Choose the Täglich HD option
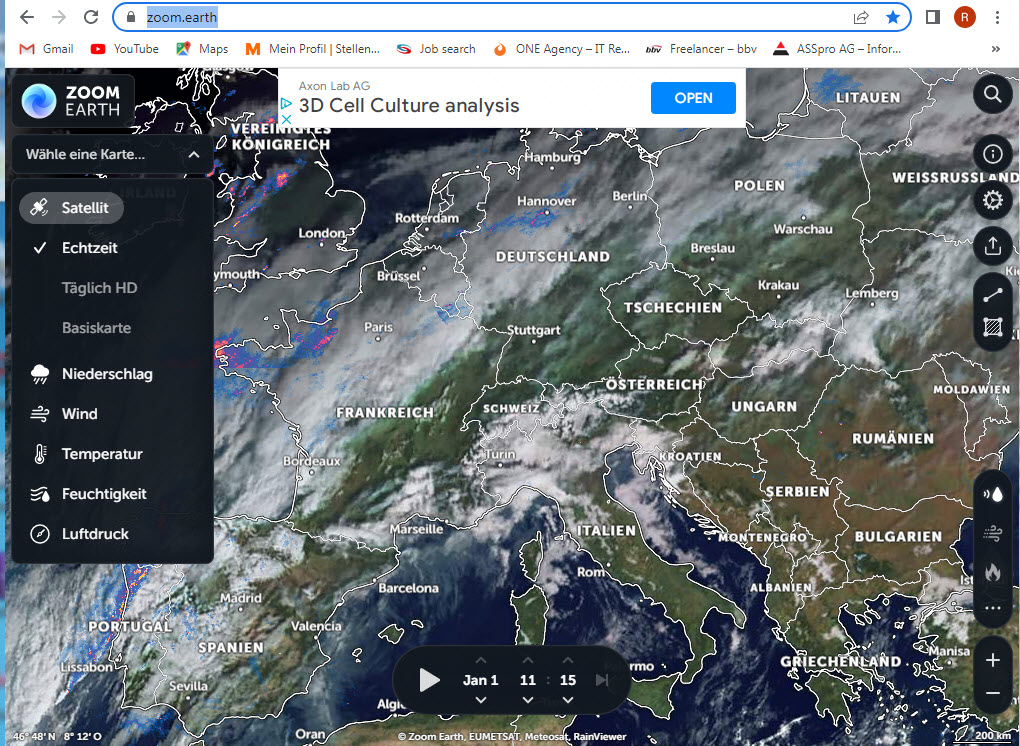The image size is (1020, 746). (100, 288)
